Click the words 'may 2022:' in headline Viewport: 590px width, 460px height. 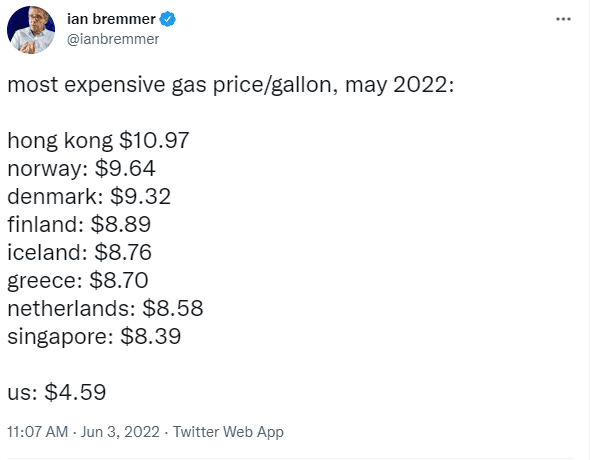(x=400, y=85)
